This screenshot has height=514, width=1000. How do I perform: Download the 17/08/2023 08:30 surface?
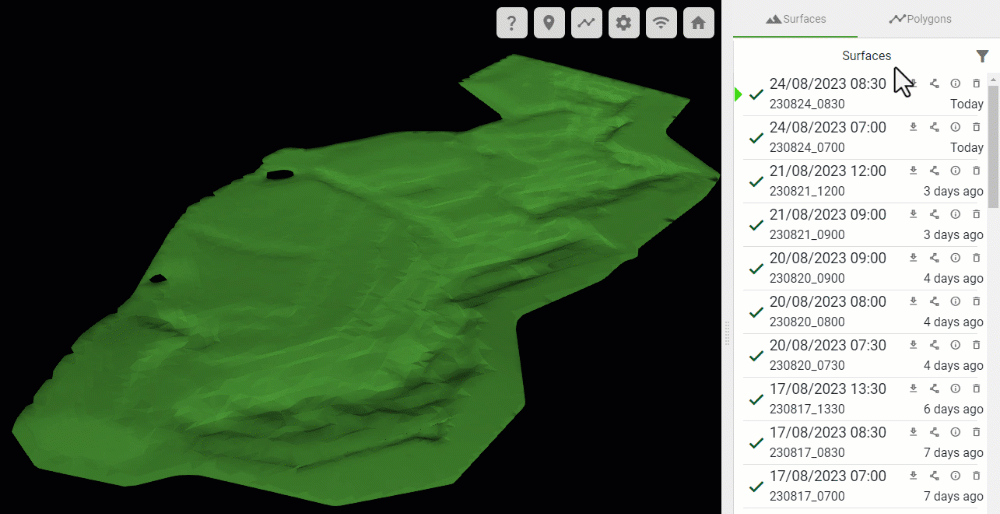click(913, 432)
